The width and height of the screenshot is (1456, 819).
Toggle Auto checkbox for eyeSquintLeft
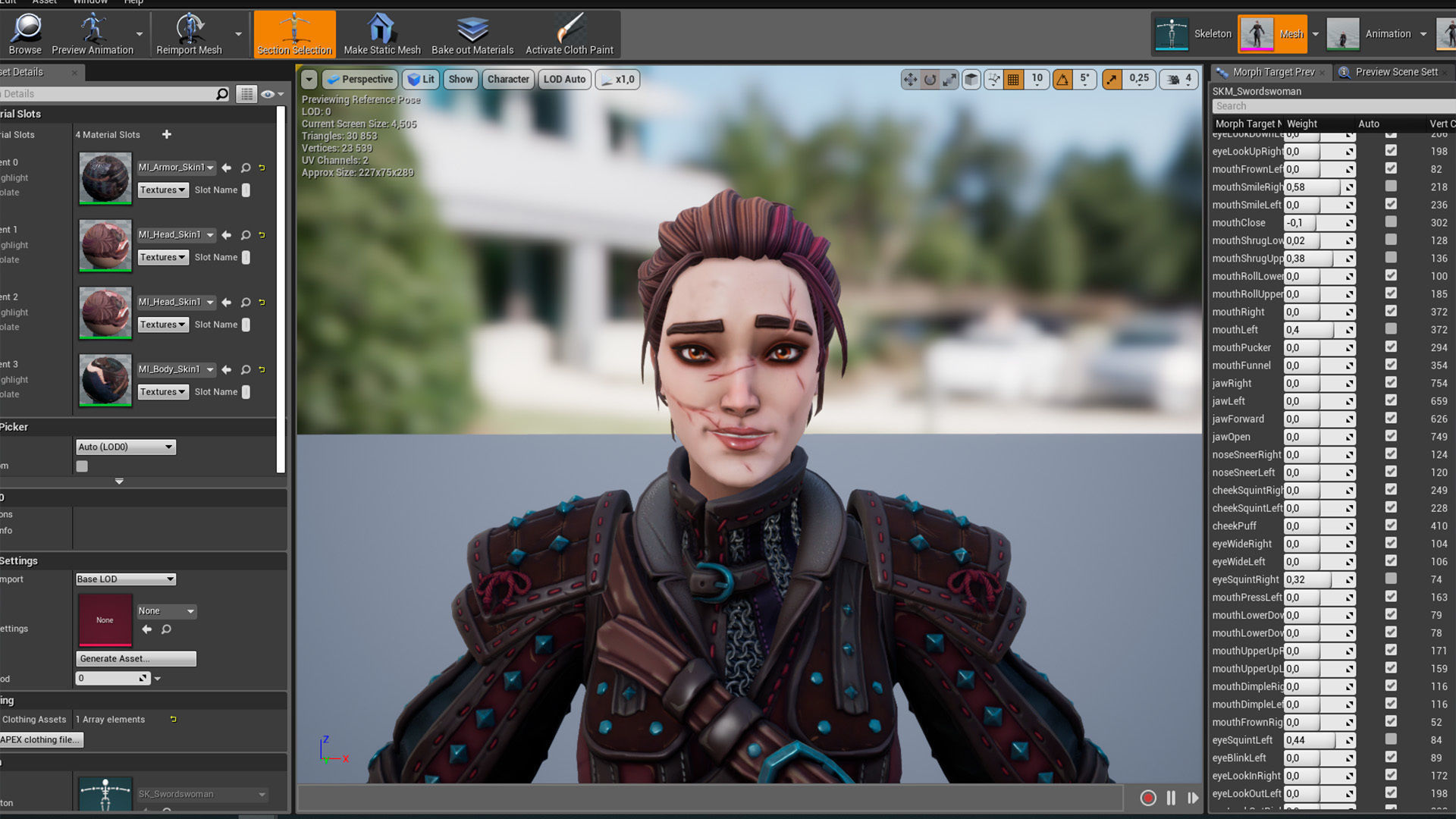1391,739
